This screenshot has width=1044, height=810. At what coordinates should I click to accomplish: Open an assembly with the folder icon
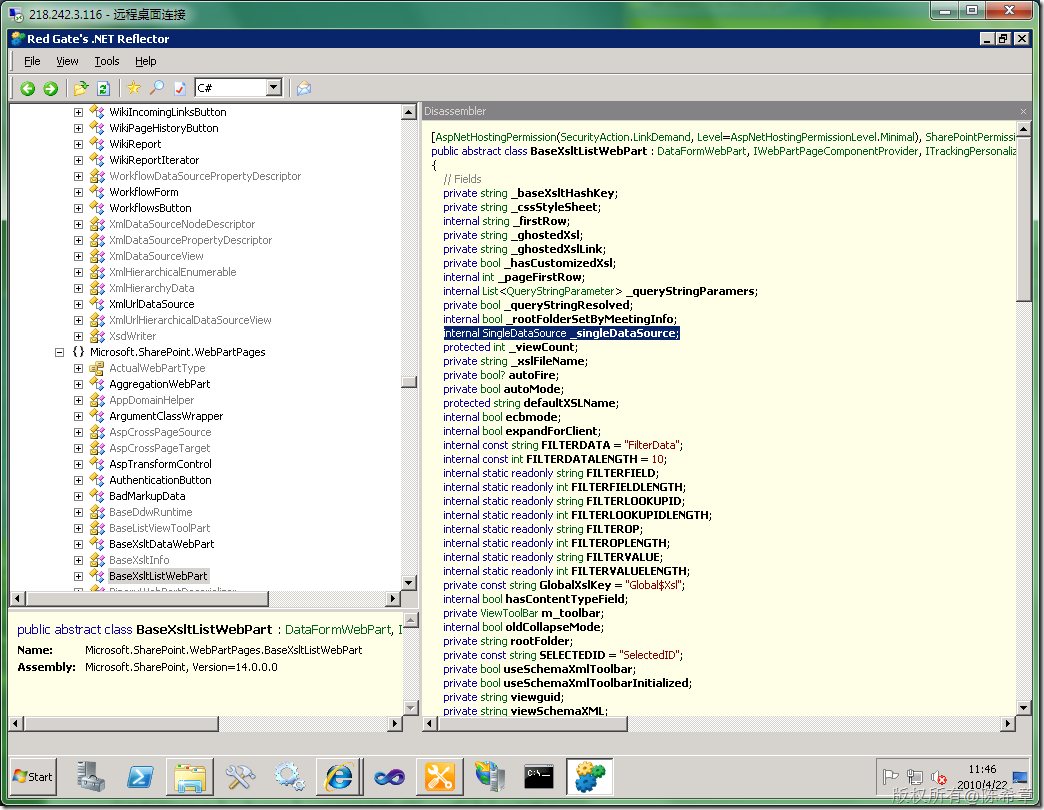pos(81,88)
